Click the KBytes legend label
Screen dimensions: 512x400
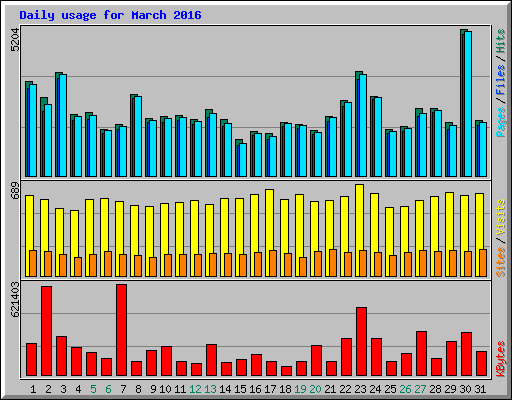500,359
